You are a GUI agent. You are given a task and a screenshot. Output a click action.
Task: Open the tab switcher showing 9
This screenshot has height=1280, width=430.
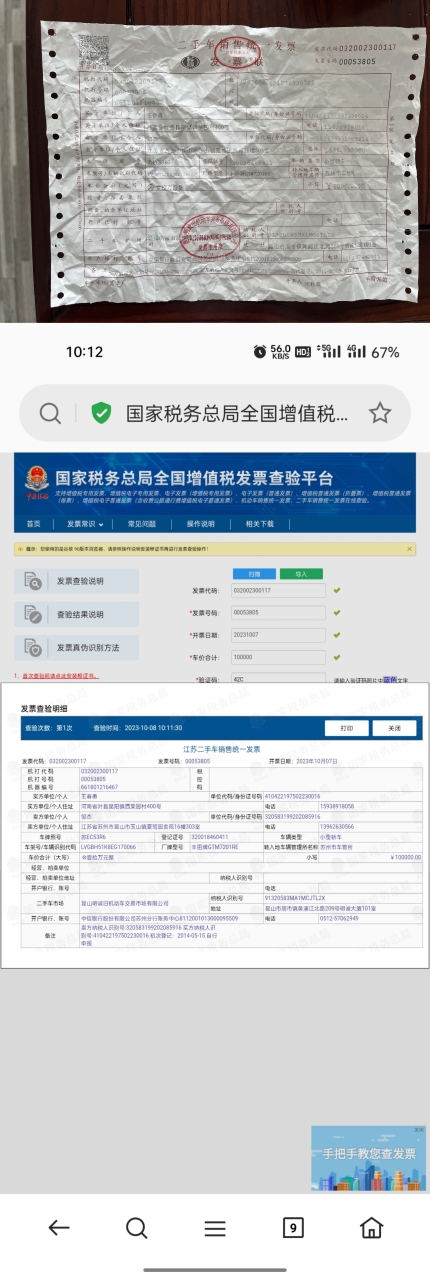[293, 1228]
